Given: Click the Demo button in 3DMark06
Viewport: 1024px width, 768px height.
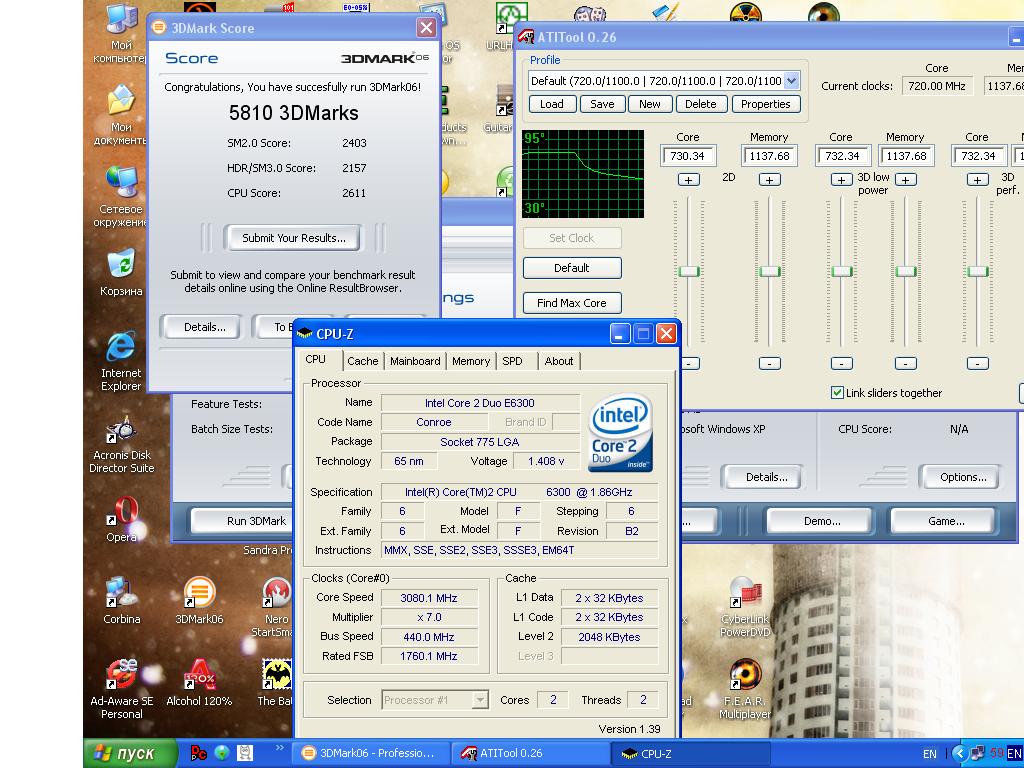Looking at the screenshot, I should (x=822, y=520).
